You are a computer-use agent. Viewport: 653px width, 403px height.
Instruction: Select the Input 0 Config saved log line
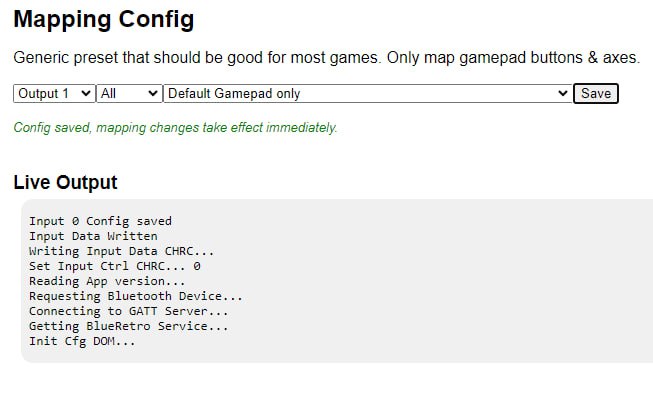(x=100, y=221)
